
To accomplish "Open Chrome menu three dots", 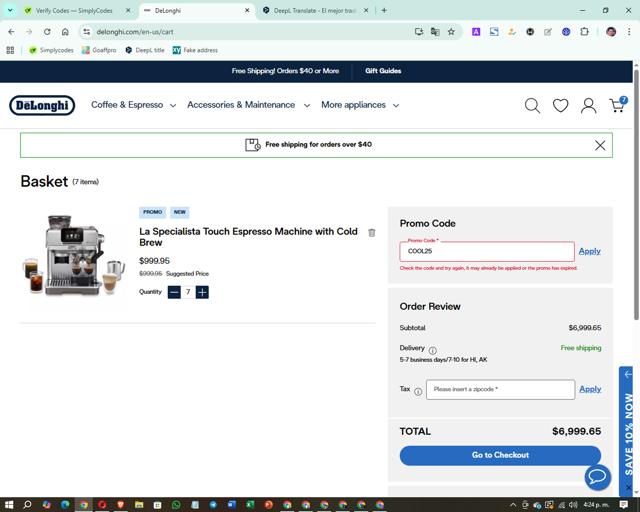I will click(x=629, y=31).
